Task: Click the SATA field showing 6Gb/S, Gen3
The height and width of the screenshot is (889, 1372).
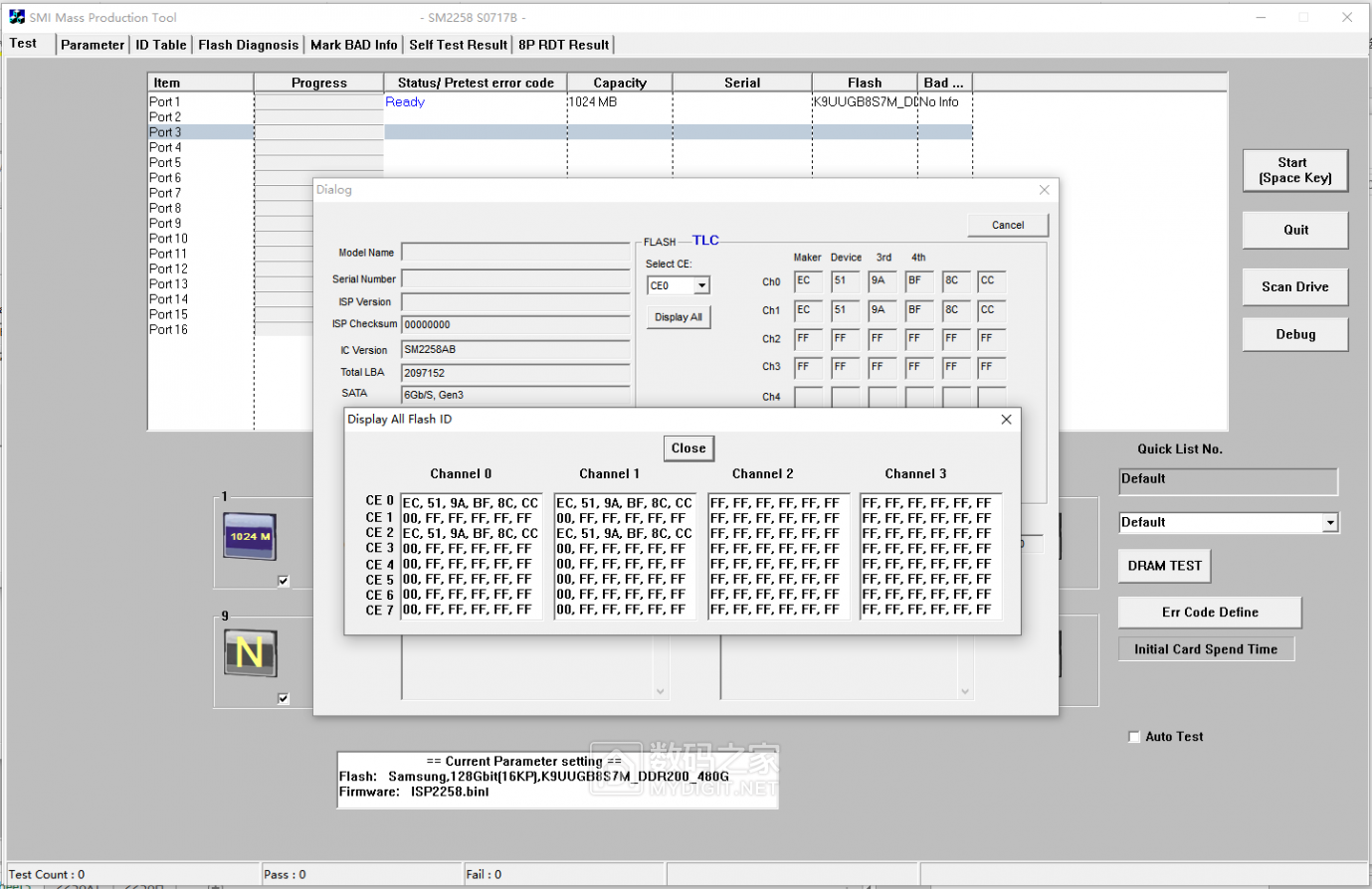Action: tap(515, 395)
